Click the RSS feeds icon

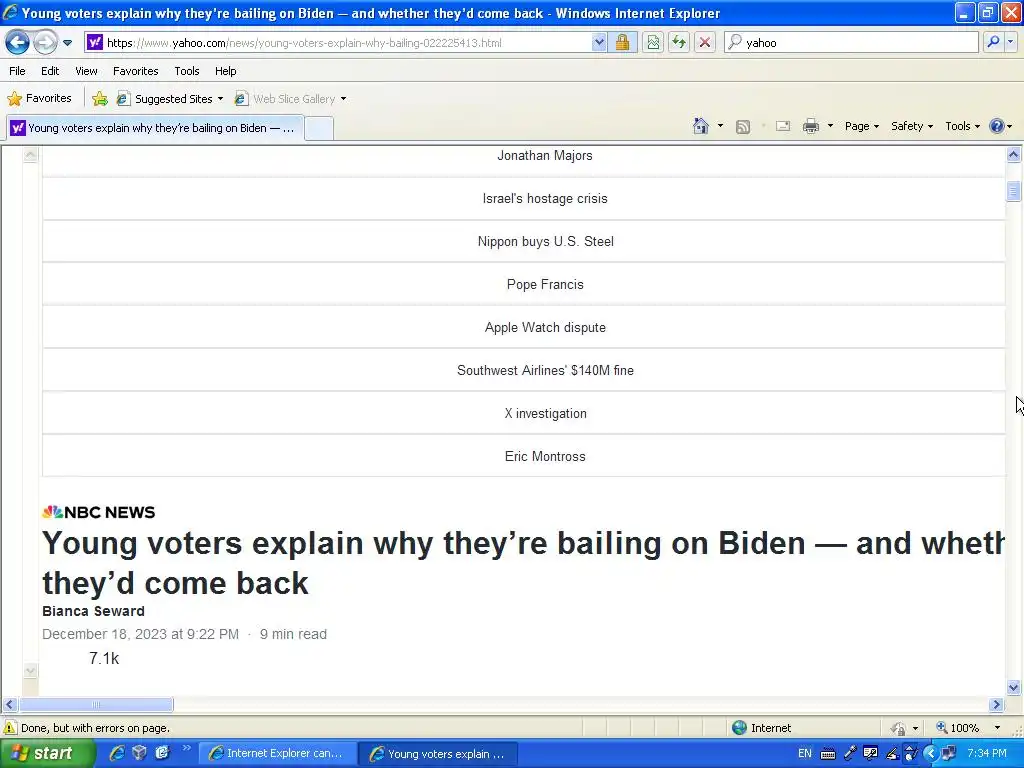pyautogui.click(x=743, y=127)
